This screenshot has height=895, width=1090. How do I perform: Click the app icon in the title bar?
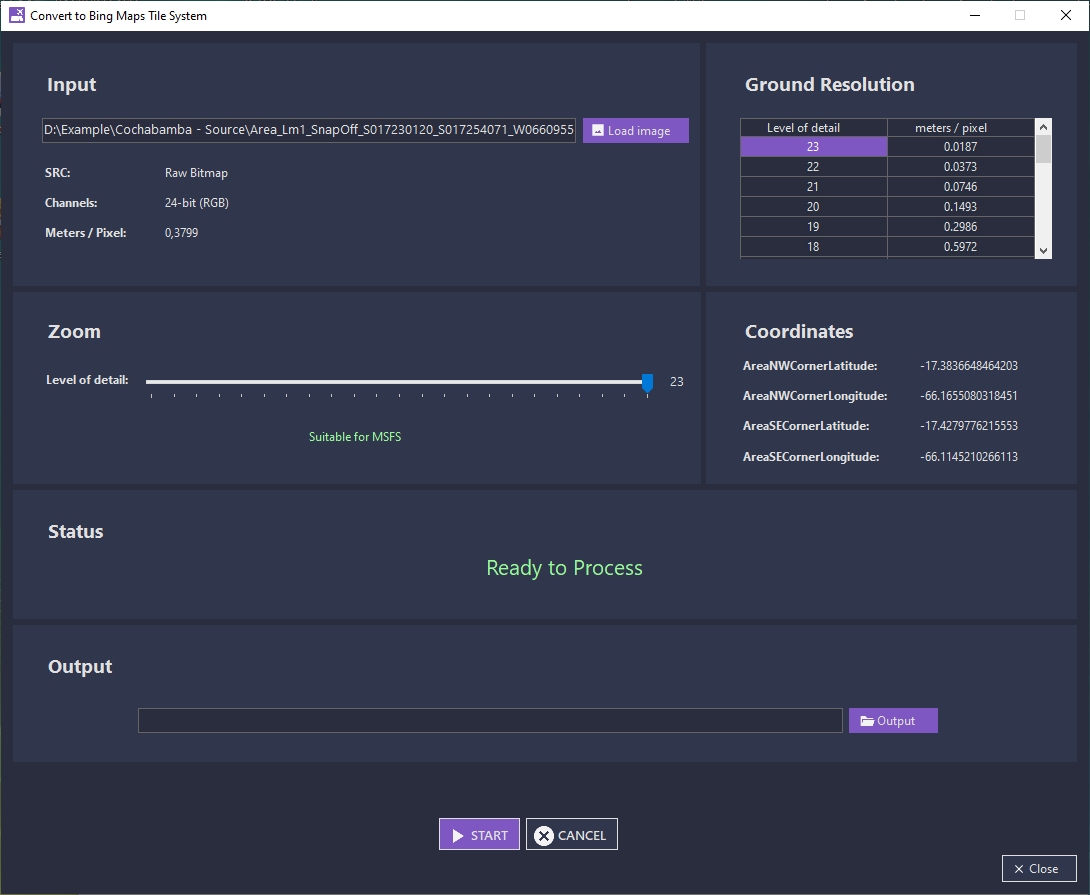click(x=16, y=15)
